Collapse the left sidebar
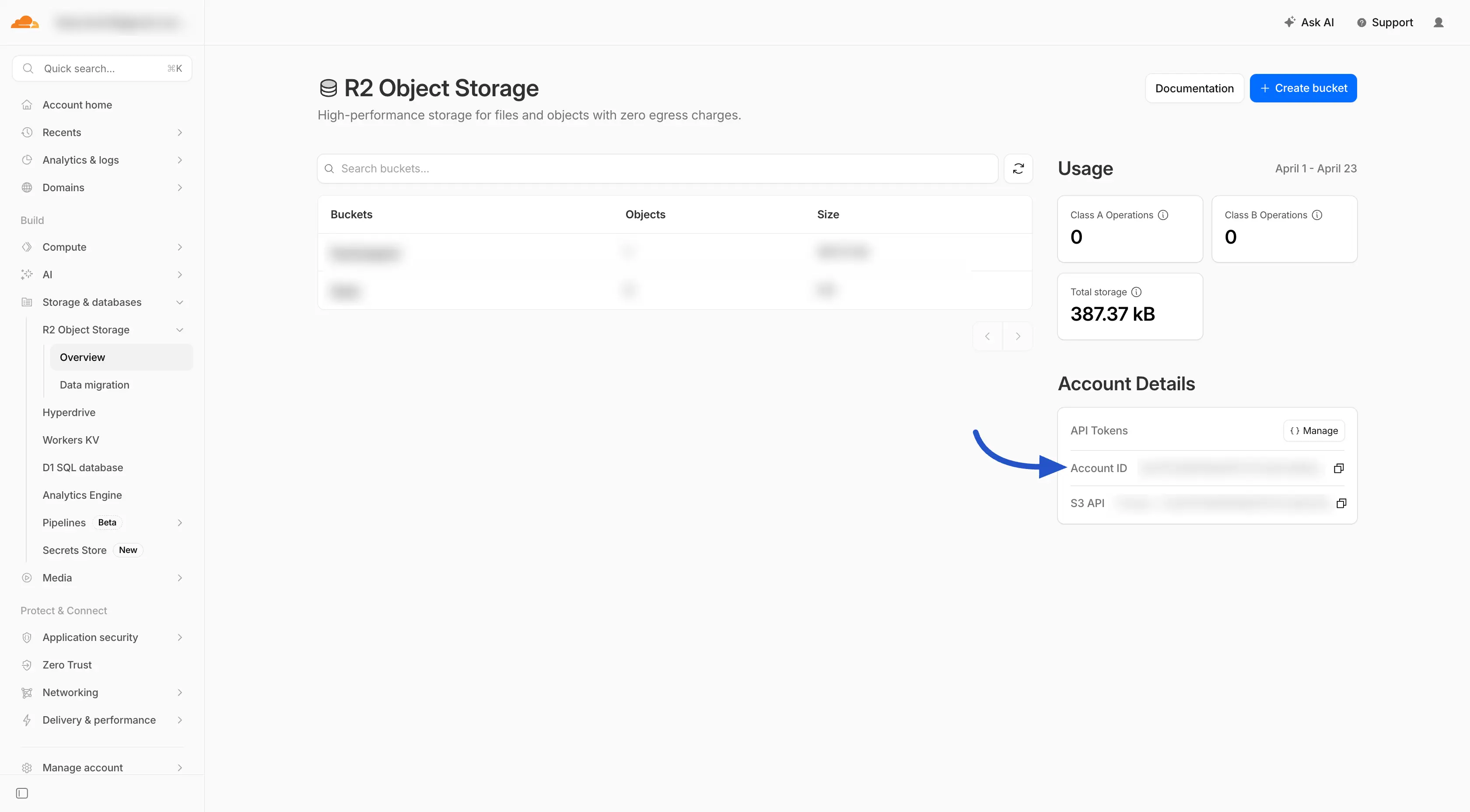Image resolution: width=1470 pixels, height=812 pixels. (x=22, y=793)
